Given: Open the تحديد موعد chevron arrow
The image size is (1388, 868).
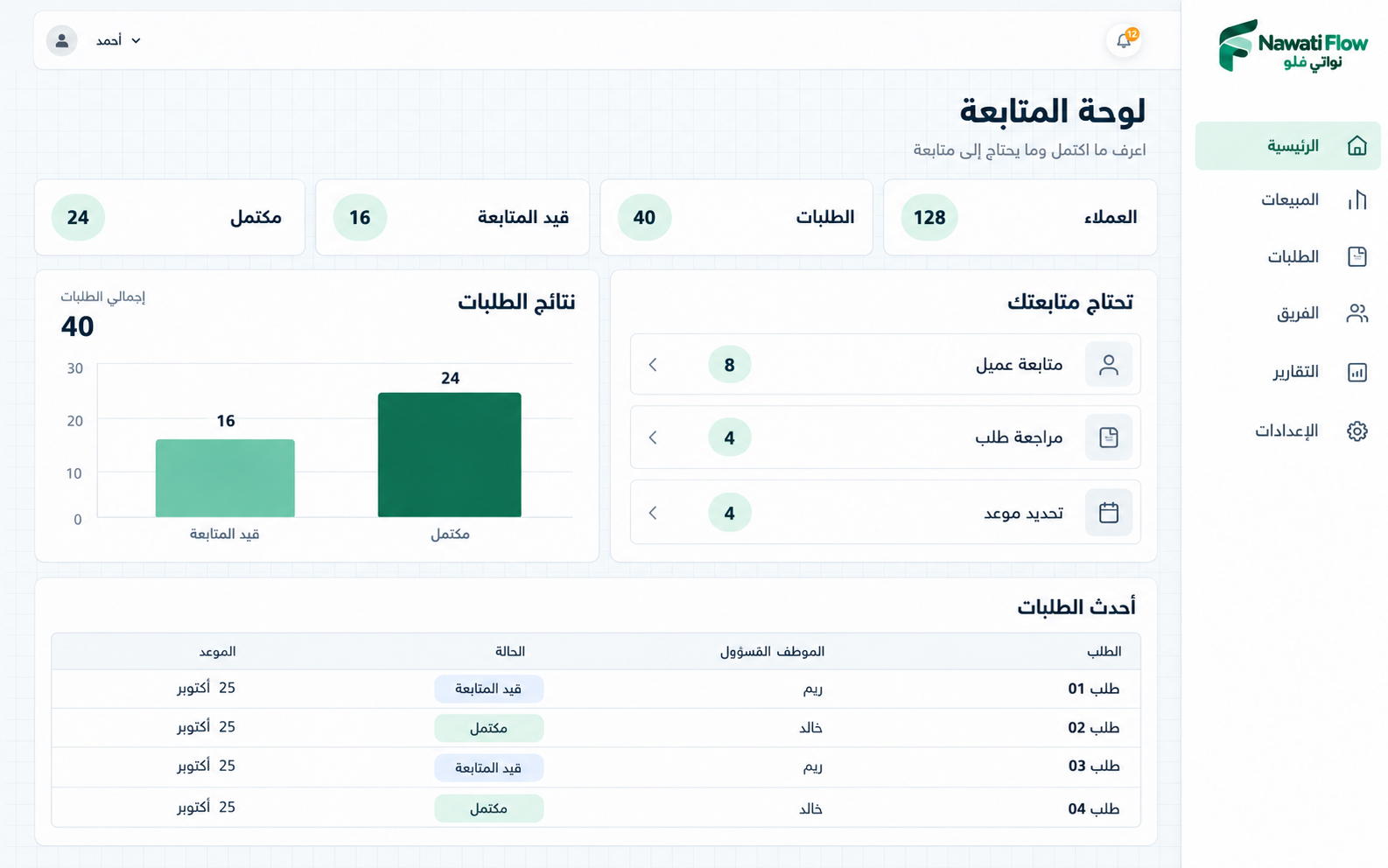Looking at the screenshot, I should click(653, 513).
